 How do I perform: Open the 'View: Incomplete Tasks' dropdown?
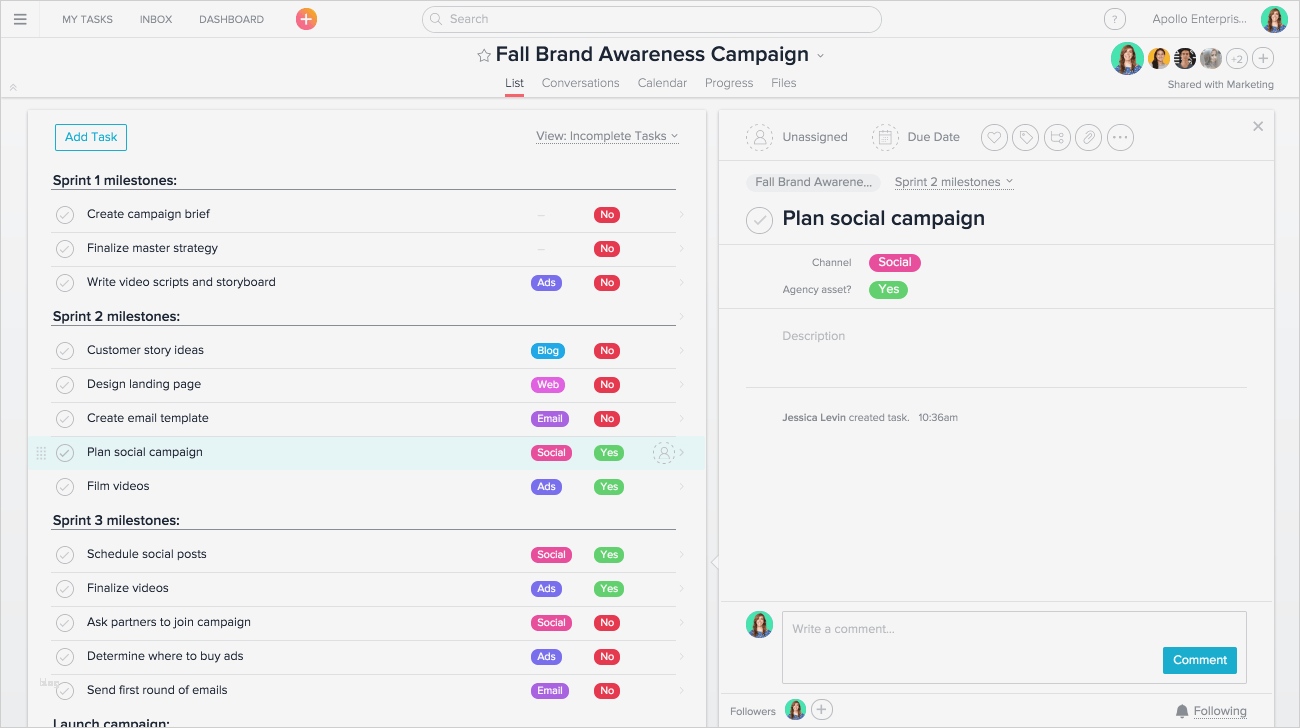point(607,137)
